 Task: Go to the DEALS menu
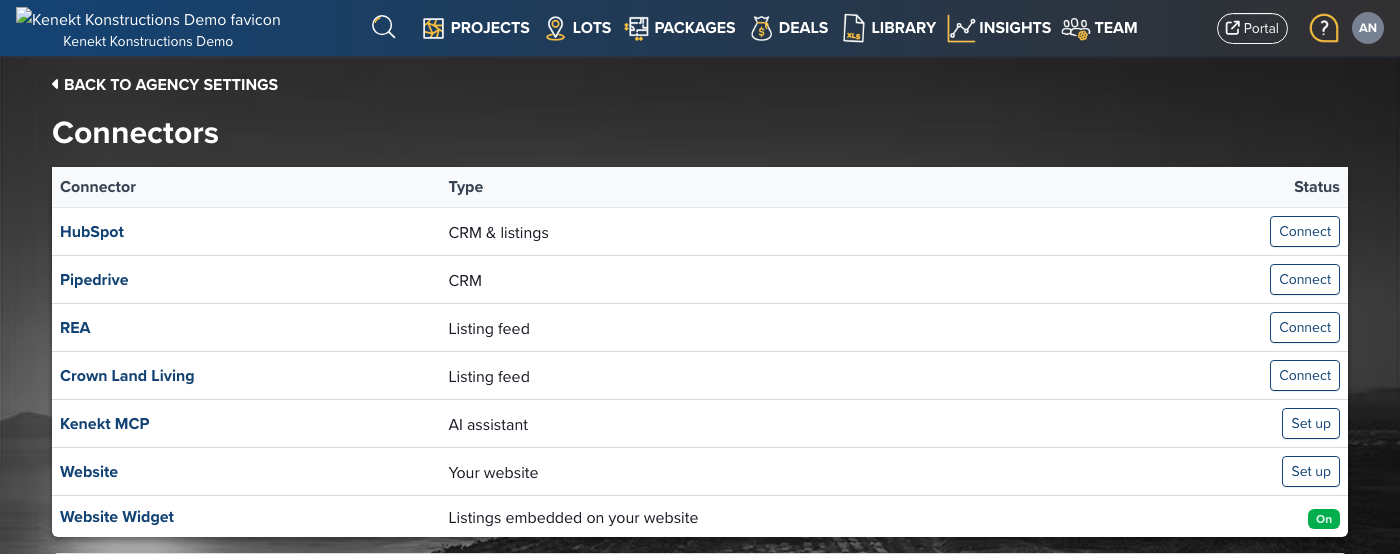(804, 28)
